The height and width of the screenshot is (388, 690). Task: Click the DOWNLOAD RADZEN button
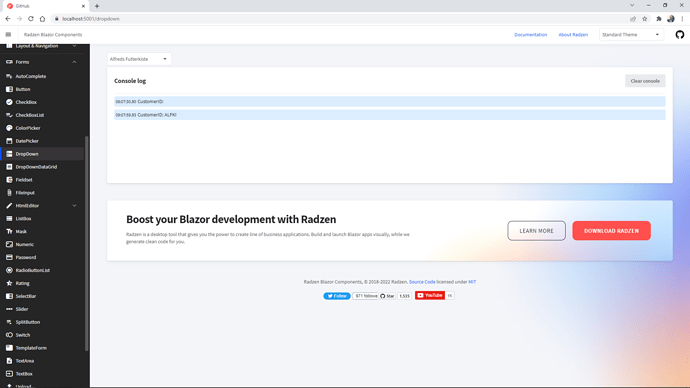click(611, 231)
